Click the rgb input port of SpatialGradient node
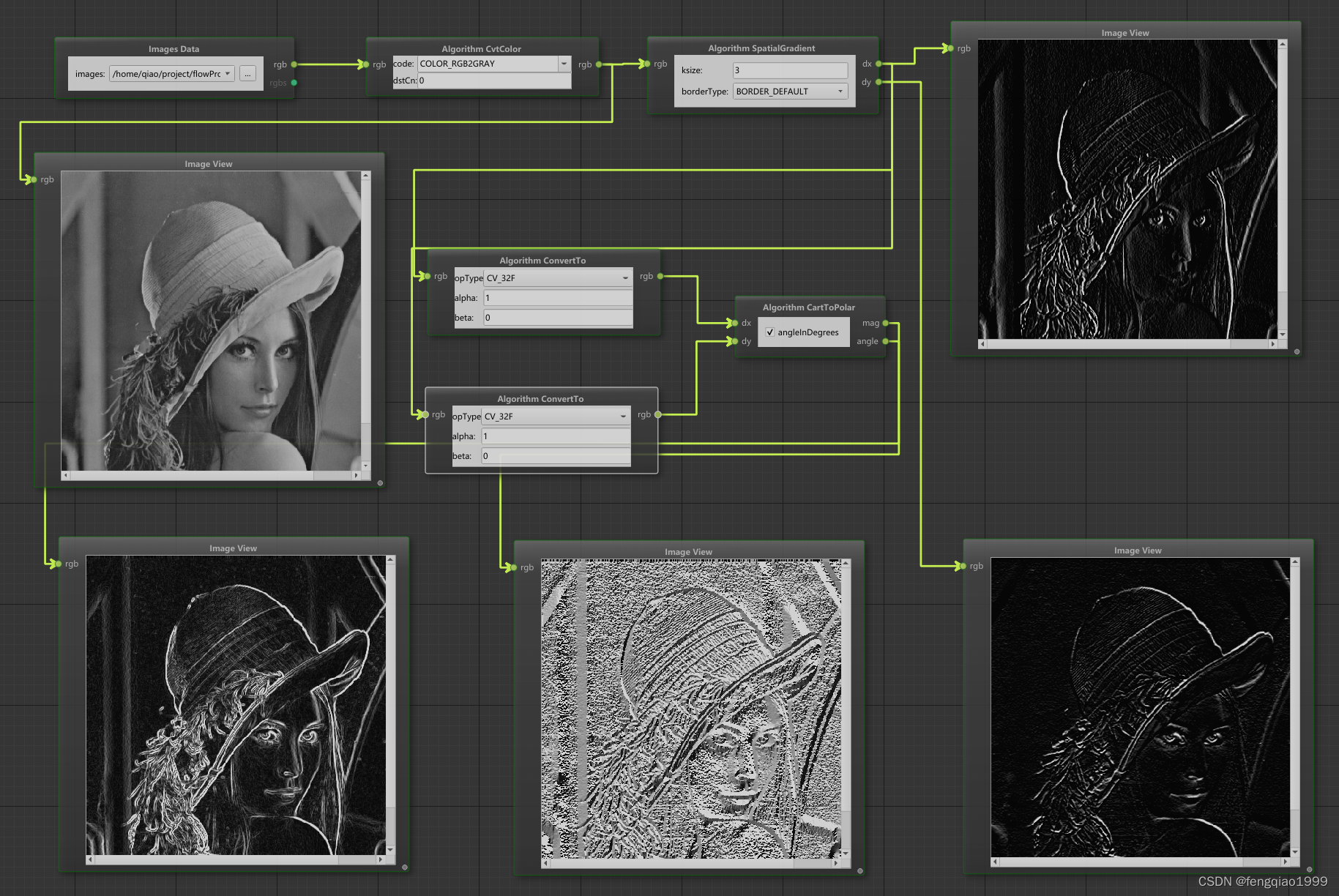Viewport: 1339px width, 896px height. point(647,64)
